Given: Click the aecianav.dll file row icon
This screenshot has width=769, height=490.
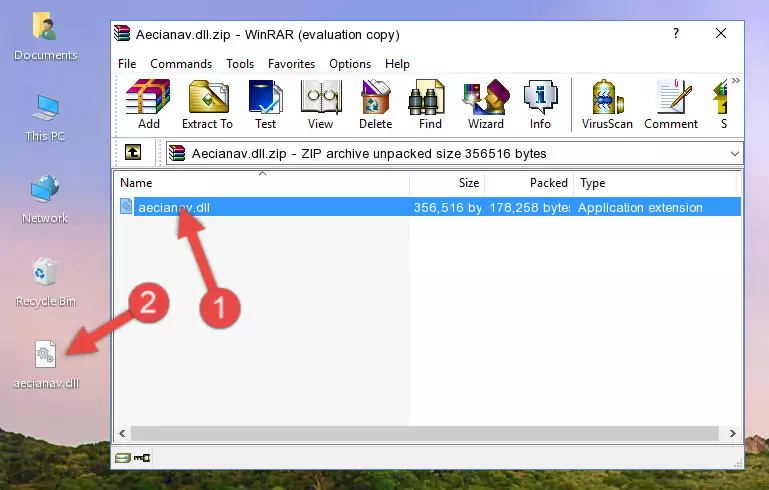Looking at the screenshot, I should [x=126, y=206].
